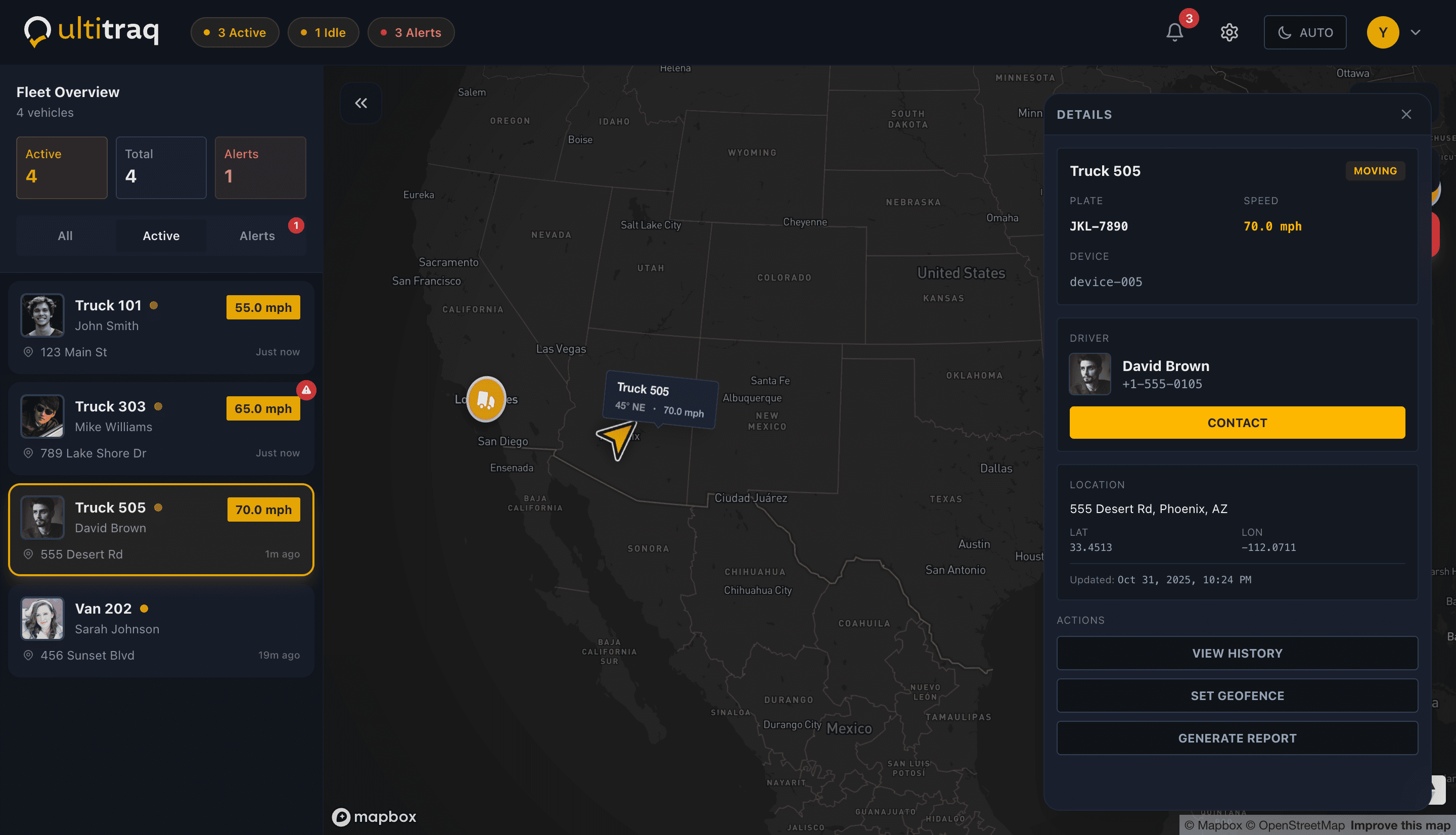
Task: Open the notifications bell
Action: click(1174, 32)
